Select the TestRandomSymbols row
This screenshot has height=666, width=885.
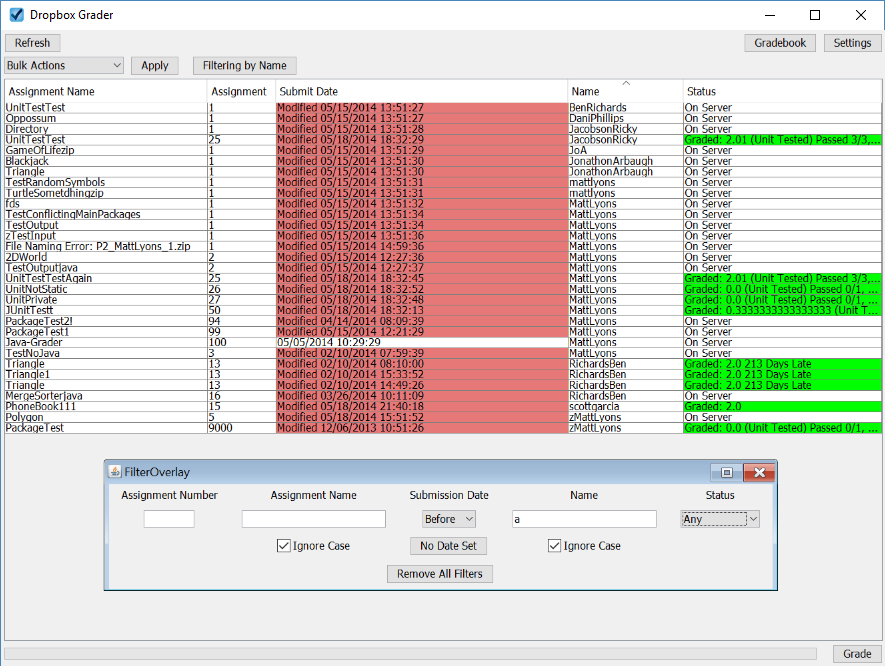(x=443, y=183)
